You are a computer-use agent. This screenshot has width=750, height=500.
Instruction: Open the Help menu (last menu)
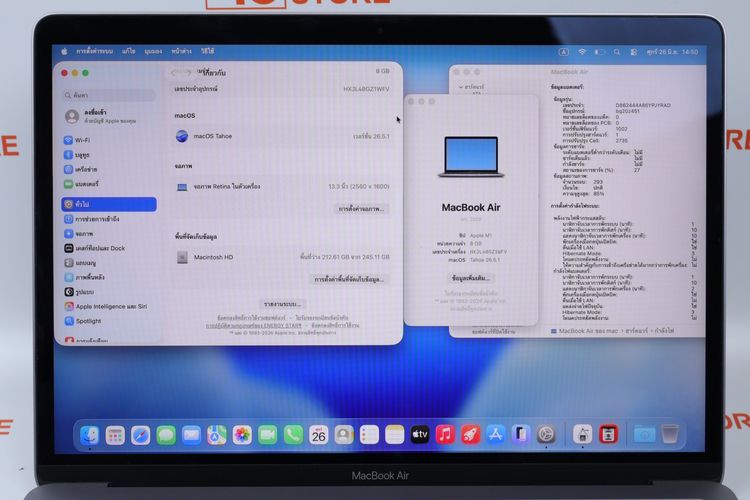208,51
